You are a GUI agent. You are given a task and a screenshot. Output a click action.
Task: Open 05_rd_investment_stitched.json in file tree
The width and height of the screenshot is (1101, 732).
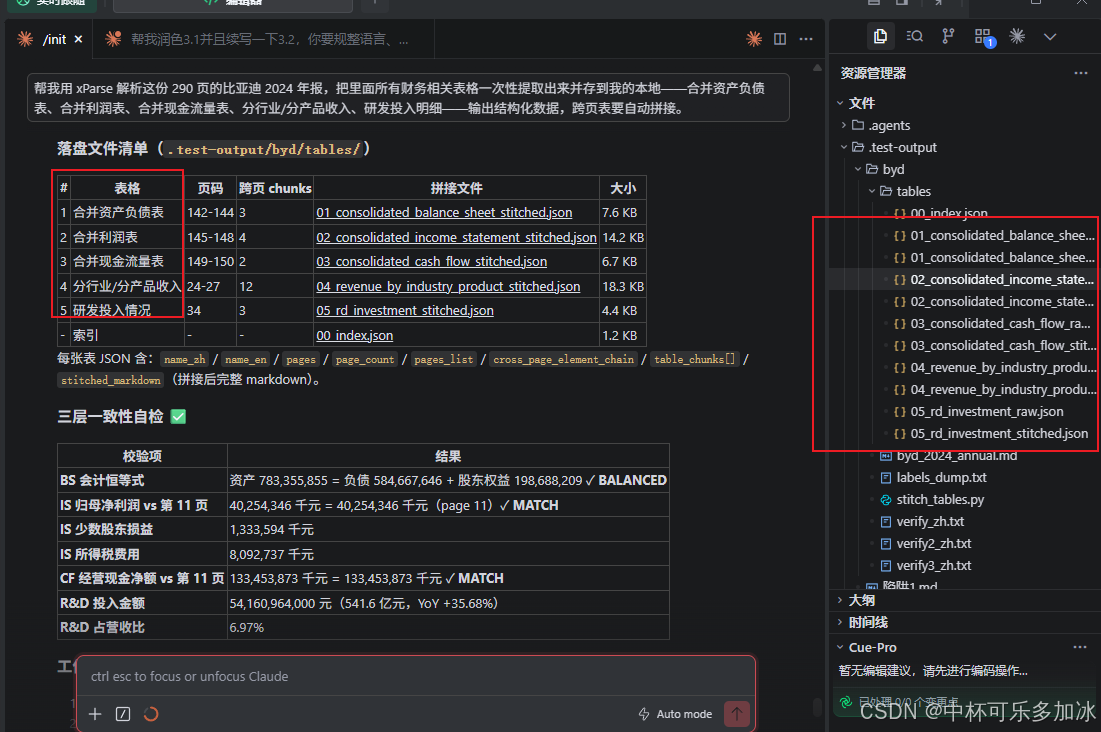point(999,433)
